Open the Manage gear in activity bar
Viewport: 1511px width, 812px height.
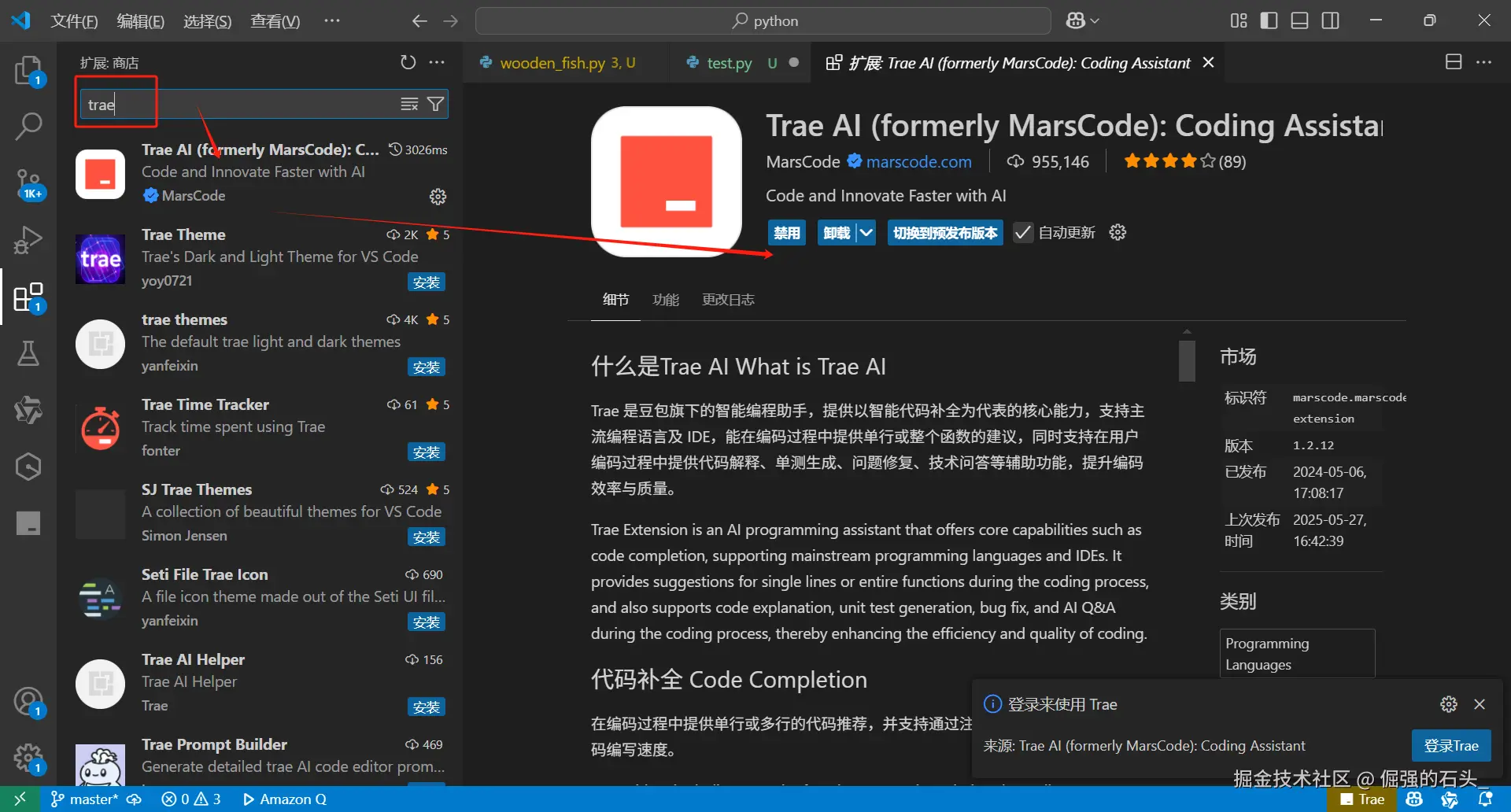[x=28, y=758]
